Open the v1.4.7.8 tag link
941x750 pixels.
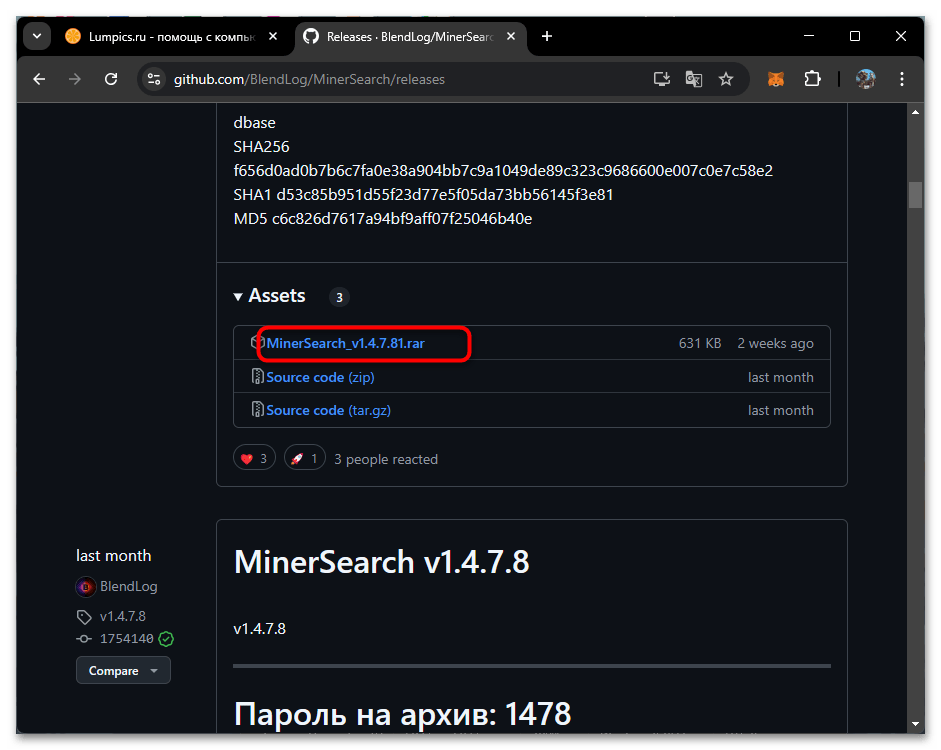pyautogui.click(x=122, y=616)
